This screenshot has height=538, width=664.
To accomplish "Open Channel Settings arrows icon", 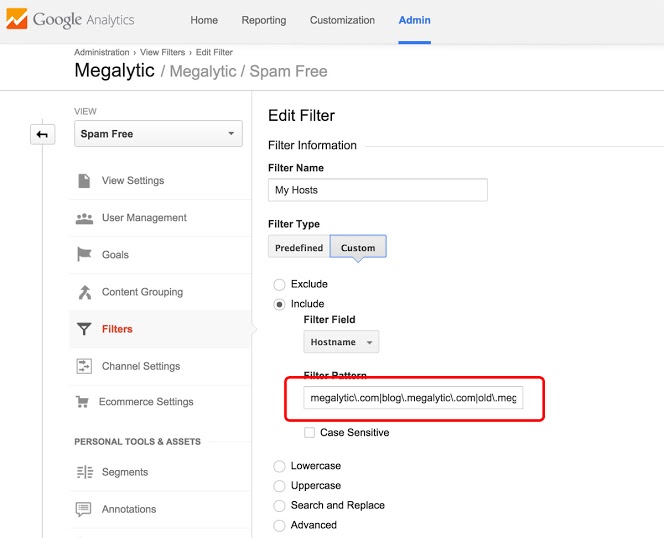I will (84, 366).
